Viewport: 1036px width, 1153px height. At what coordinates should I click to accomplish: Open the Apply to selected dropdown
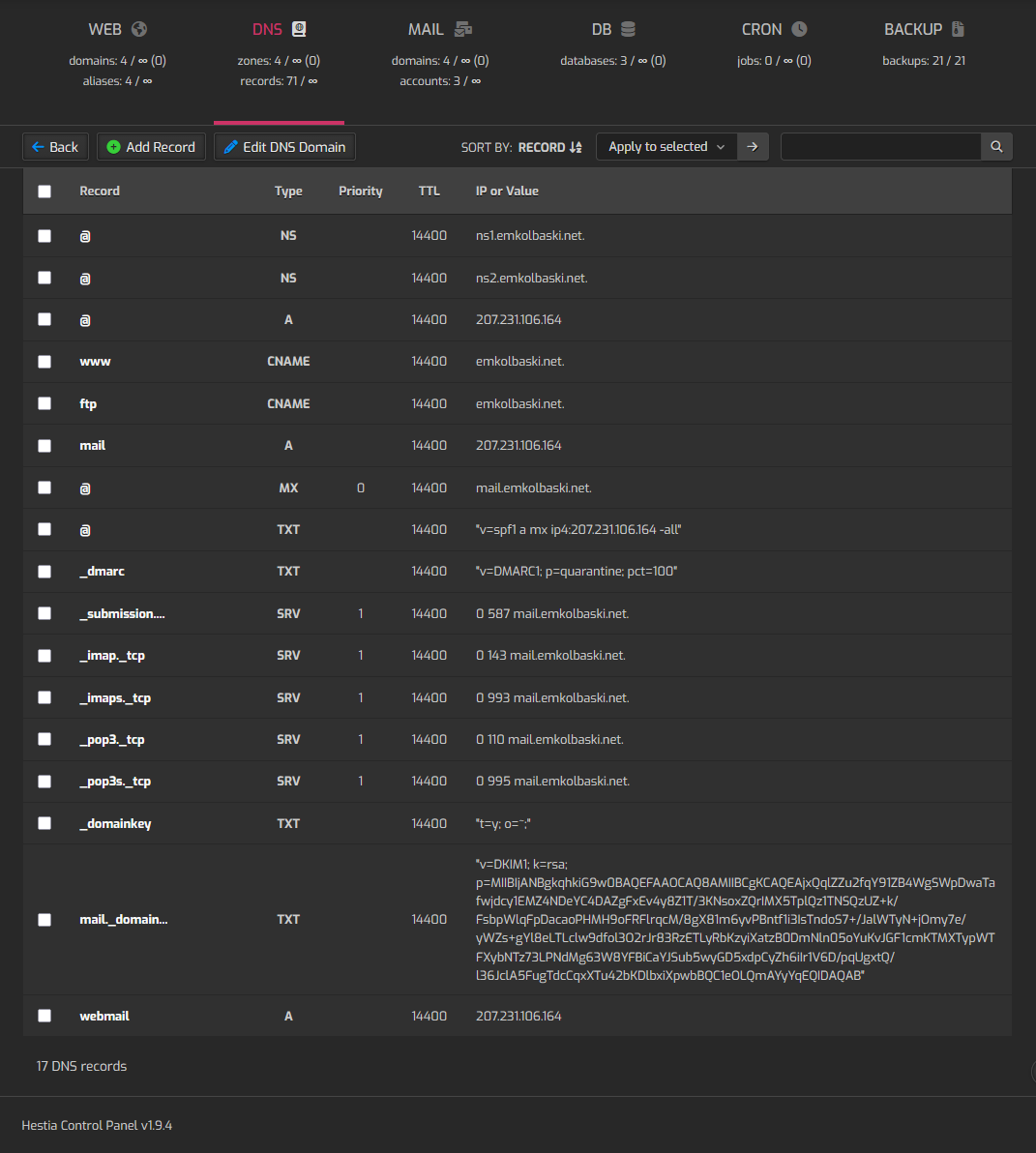click(x=666, y=147)
